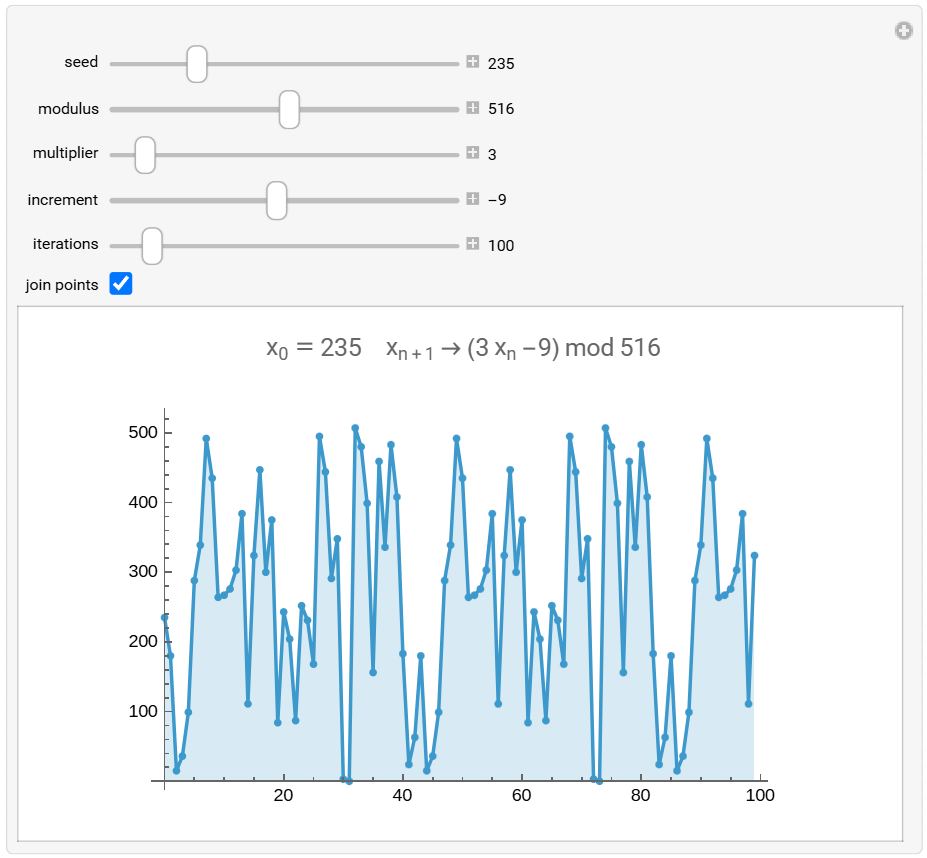This screenshot has width=927, height=858.
Task: Expand modulus controls with plus icon
Action: pos(472,108)
